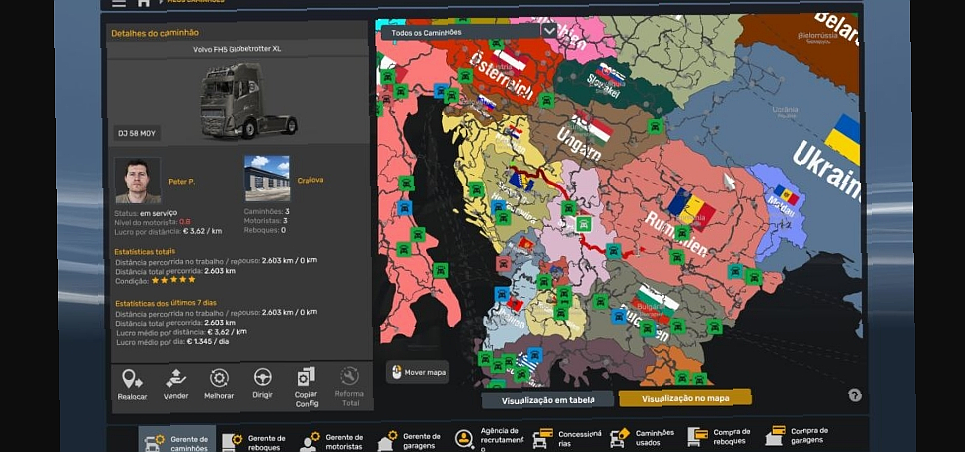Click the Copiar Config icon
The width and height of the screenshot is (965, 452).
(x=306, y=377)
